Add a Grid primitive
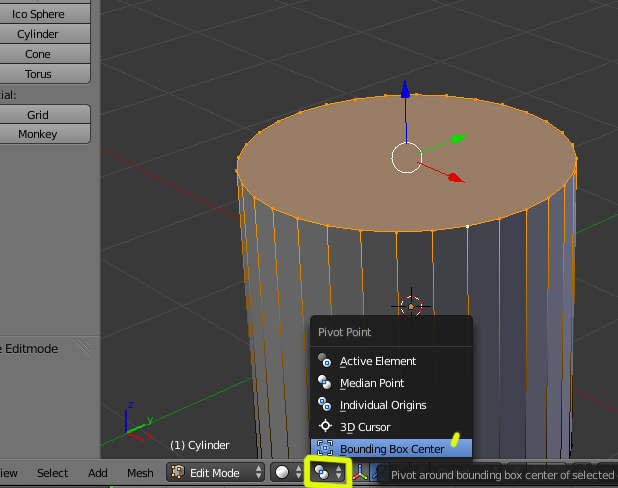The height and width of the screenshot is (488, 618). 45,115
